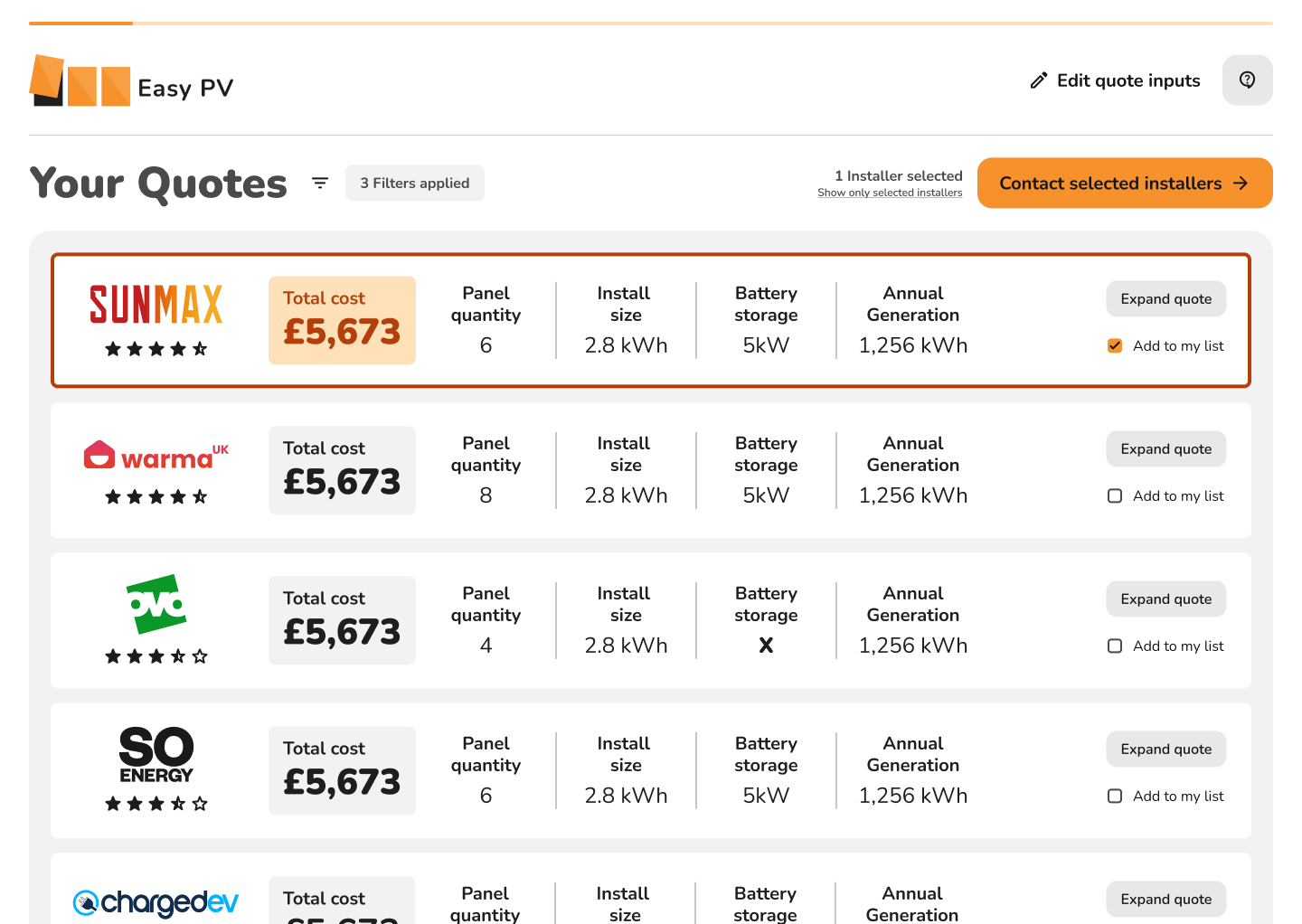Viewport: 1302px width, 924px height.
Task: Open the 3 Filters applied chip
Action: pyautogui.click(x=415, y=183)
